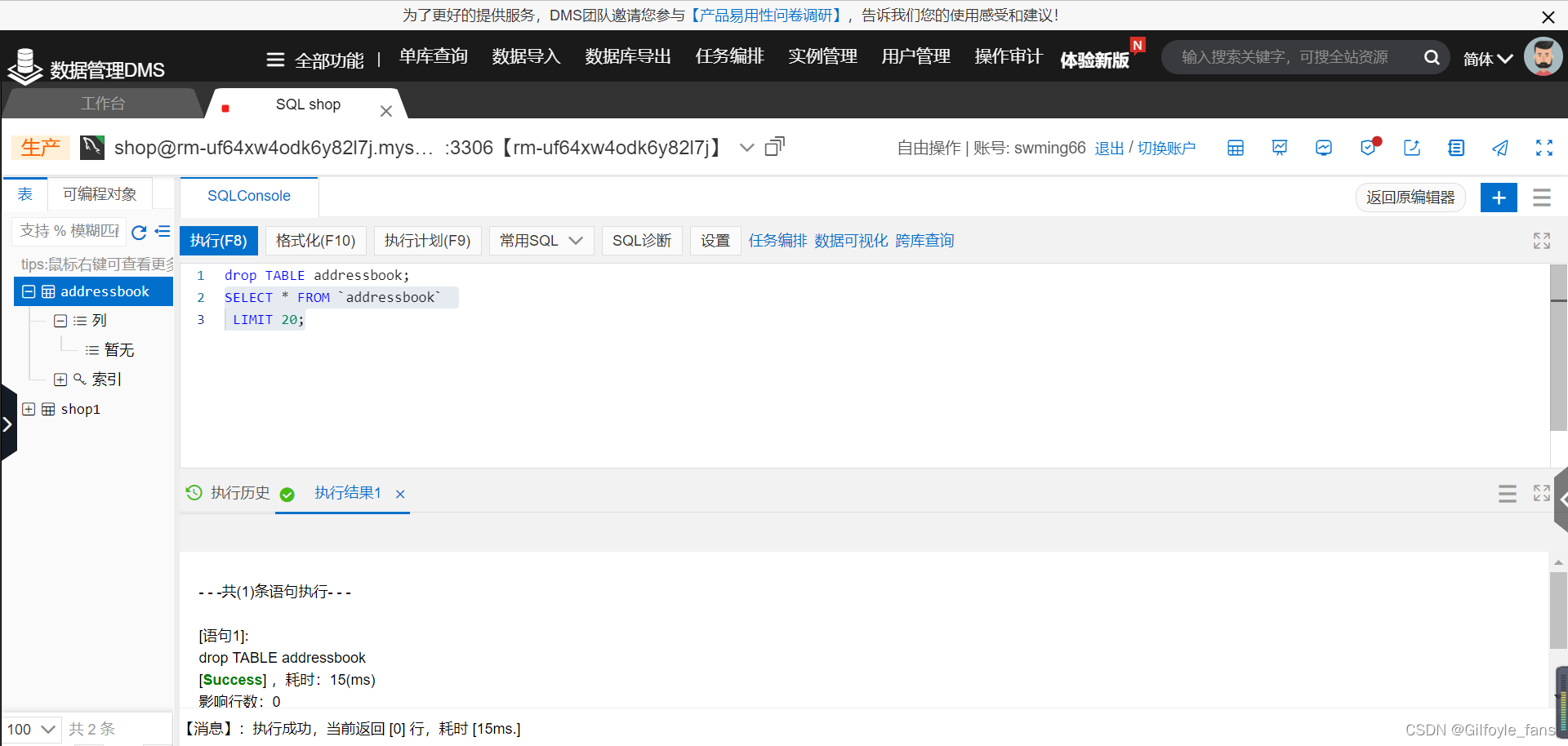1568x746 pixels.
Task: Click the export/share arrow icon
Action: pyautogui.click(x=1412, y=148)
